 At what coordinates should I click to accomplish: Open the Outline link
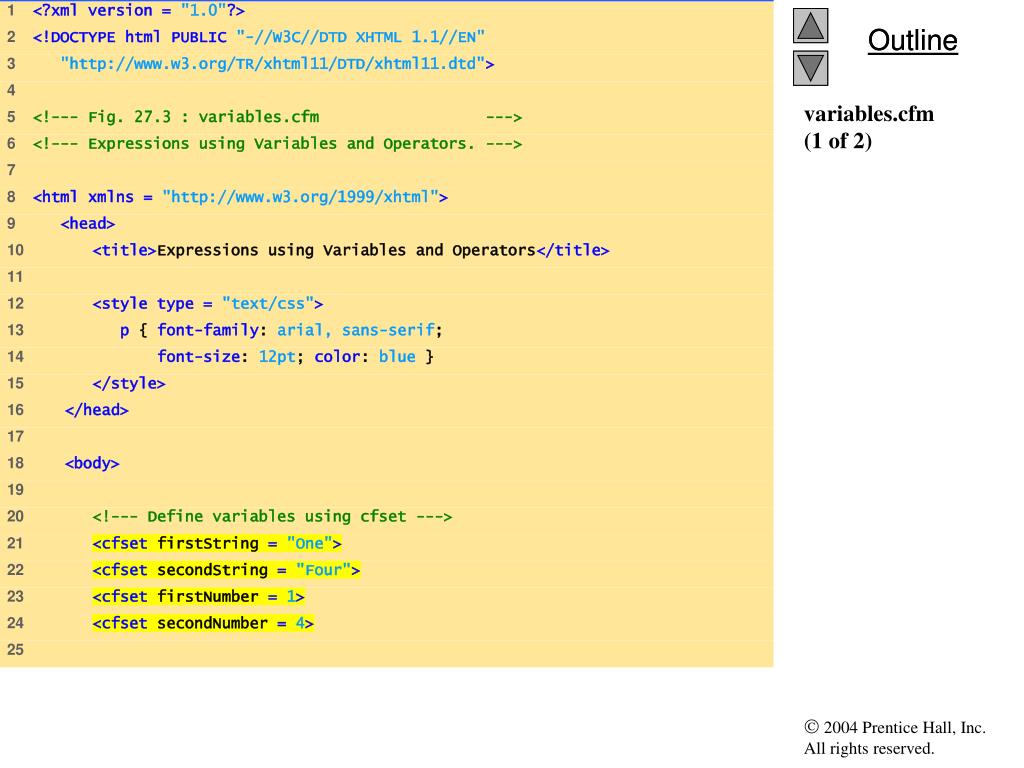pyautogui.click(x=912, y=40)
